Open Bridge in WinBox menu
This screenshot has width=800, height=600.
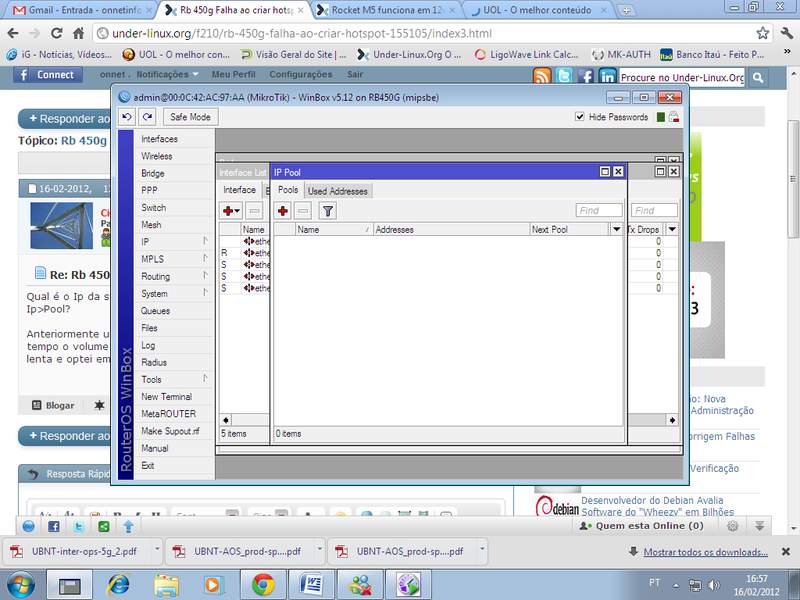click(174, 173)
